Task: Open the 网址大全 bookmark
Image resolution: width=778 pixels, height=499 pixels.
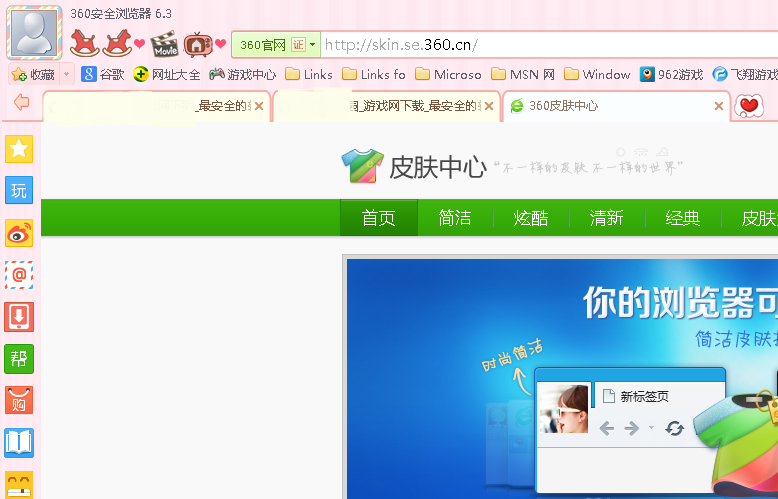Action: point(166,74)
